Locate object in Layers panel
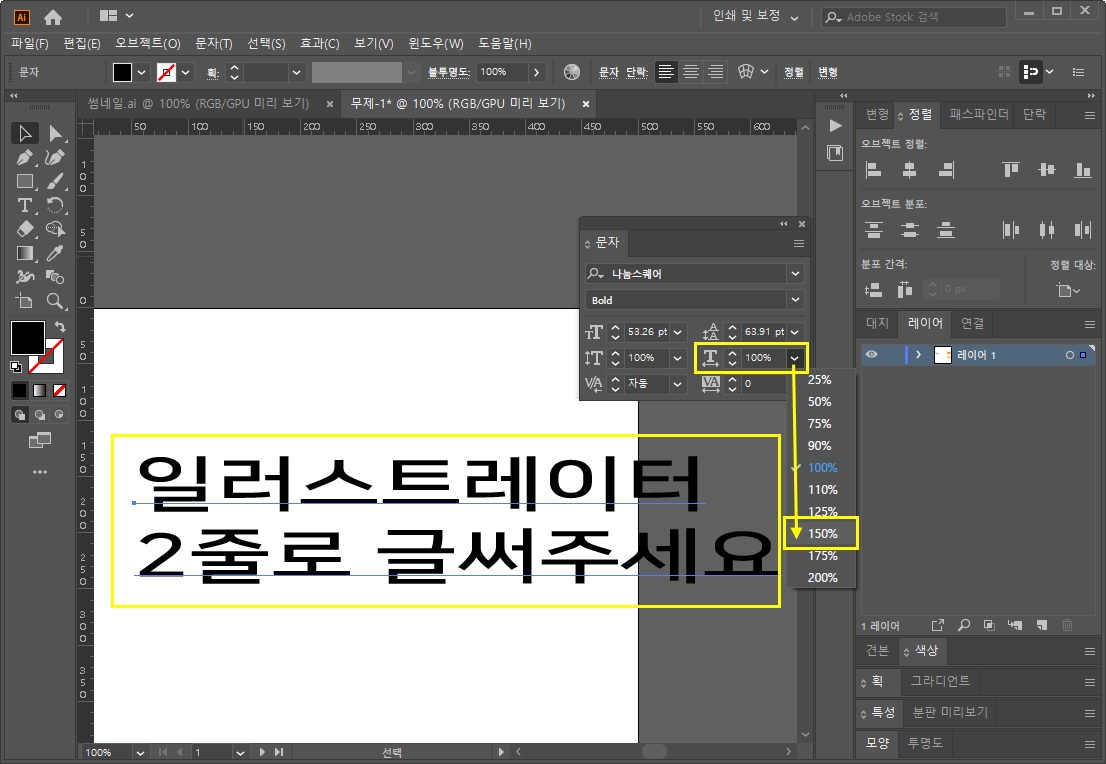Viewport: 1106px width, 764px height. coord(964,625)
